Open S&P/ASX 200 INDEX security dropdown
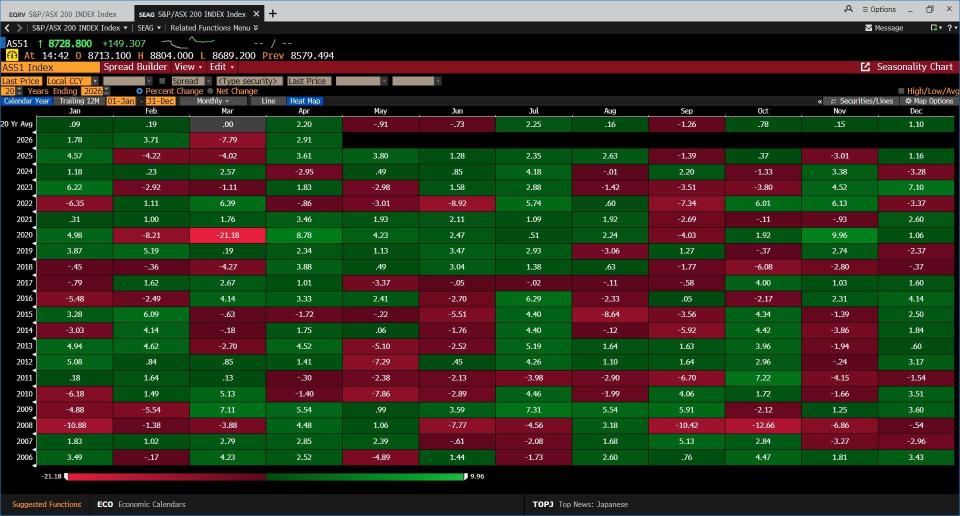The height and width of the screenshot is (516, 960). pyautogui.click(x=80, y=28)
